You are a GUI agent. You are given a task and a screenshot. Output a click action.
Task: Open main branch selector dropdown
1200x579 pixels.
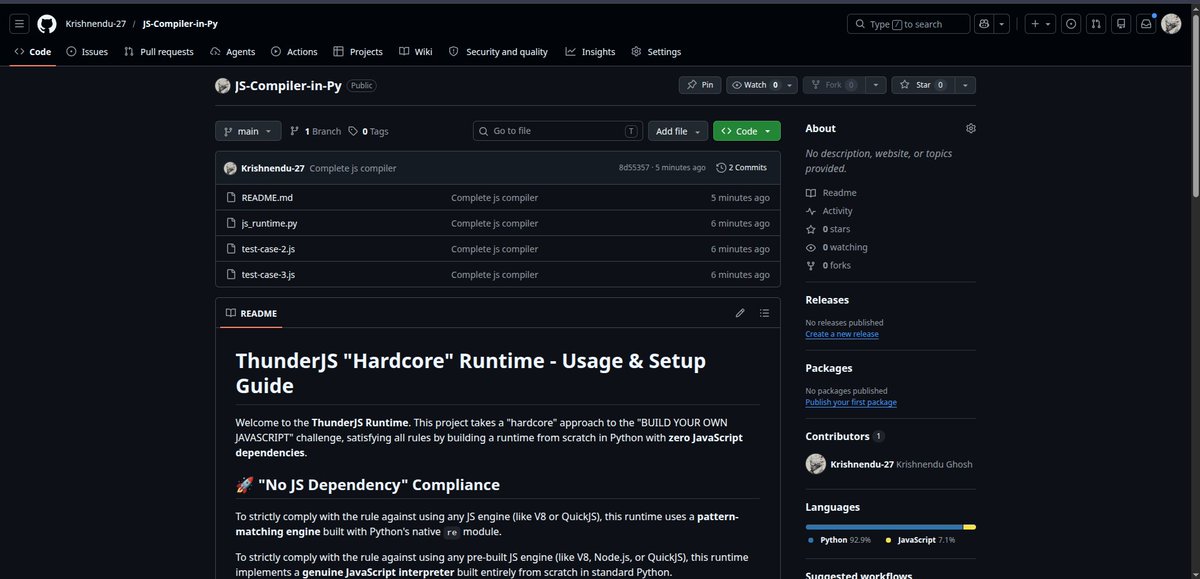pos(248,131)
